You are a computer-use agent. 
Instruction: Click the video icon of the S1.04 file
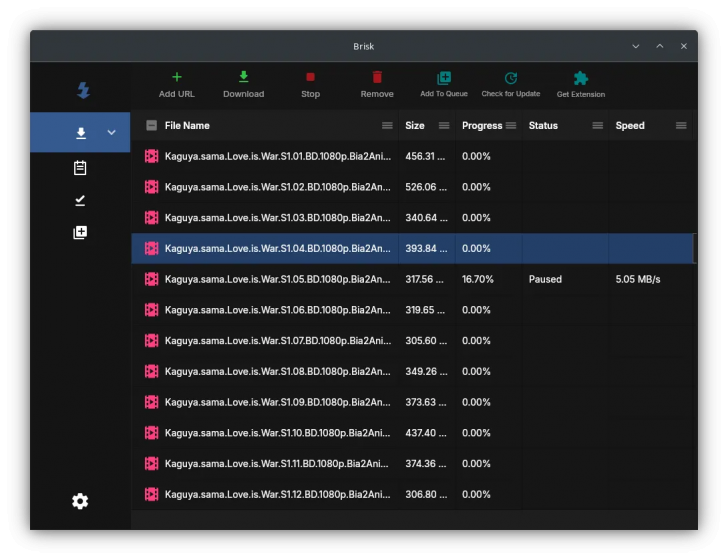coord(151,248)
